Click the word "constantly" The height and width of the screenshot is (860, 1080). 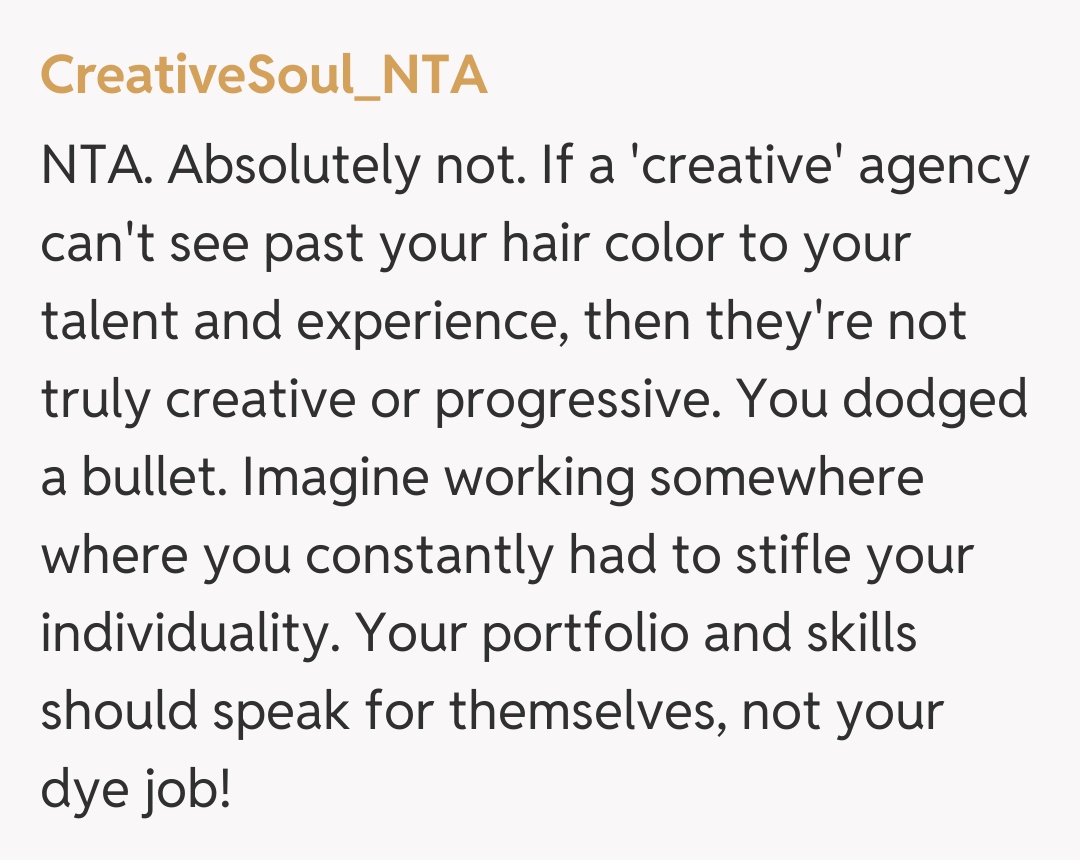pyautogui.click(x=428, y=556)
